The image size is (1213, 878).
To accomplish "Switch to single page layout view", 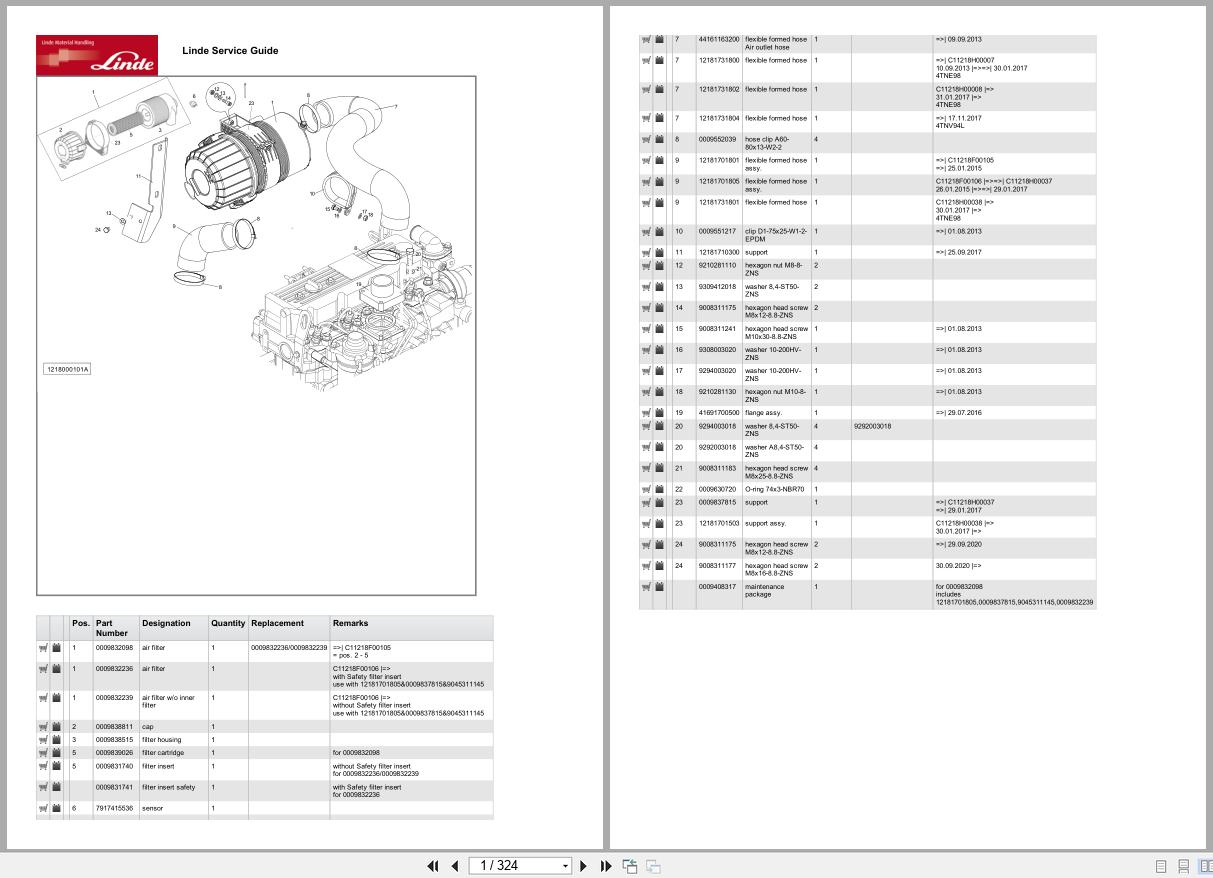I will point(1161,866).
